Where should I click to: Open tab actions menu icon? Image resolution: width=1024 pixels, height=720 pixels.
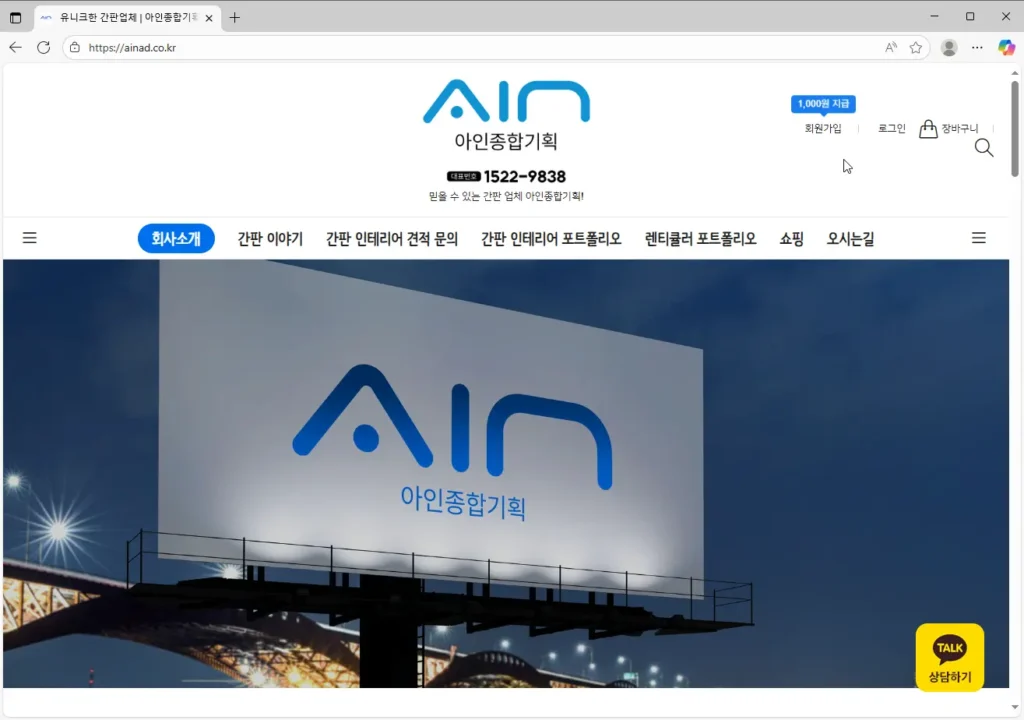pos(16,18)
